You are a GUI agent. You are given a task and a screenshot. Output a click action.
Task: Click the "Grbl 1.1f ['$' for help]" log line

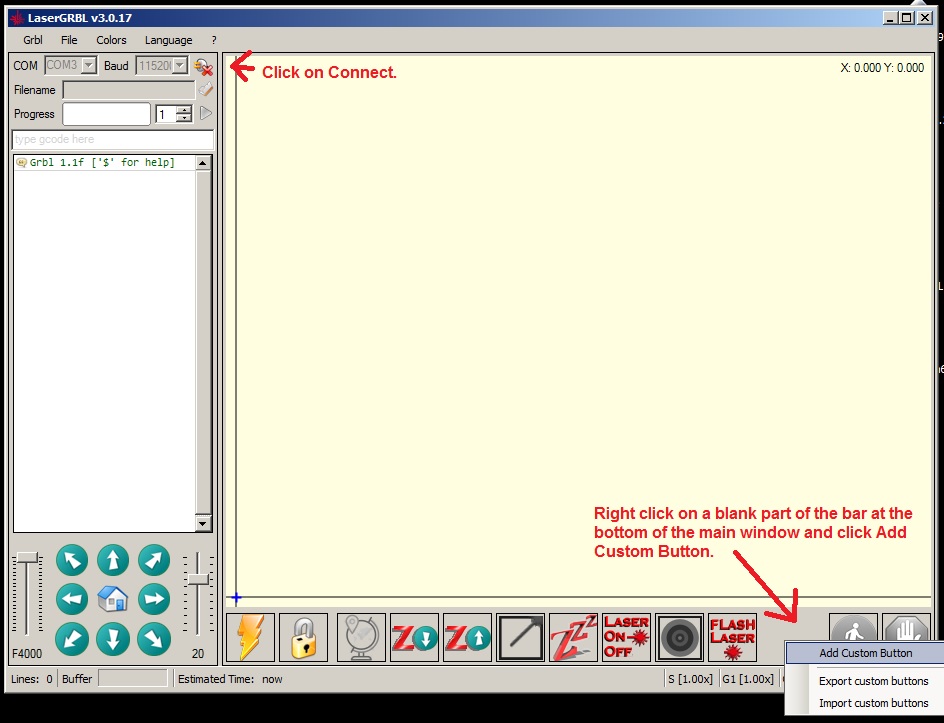click(102, 163)
